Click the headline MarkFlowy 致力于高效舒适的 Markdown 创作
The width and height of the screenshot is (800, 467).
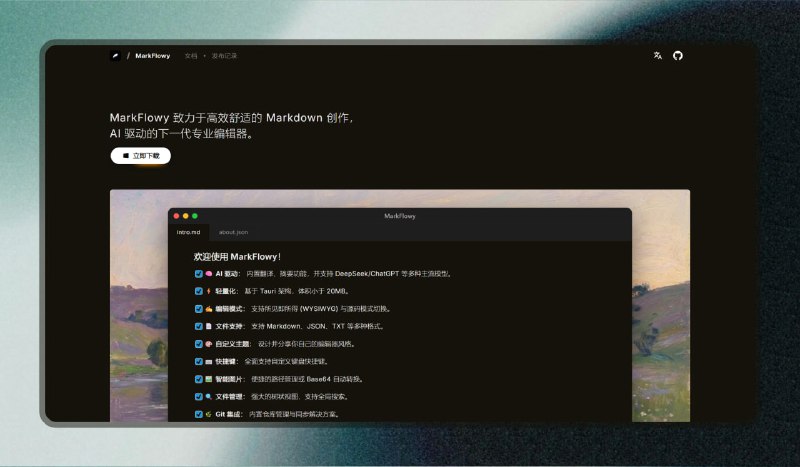tap(232, 118)
